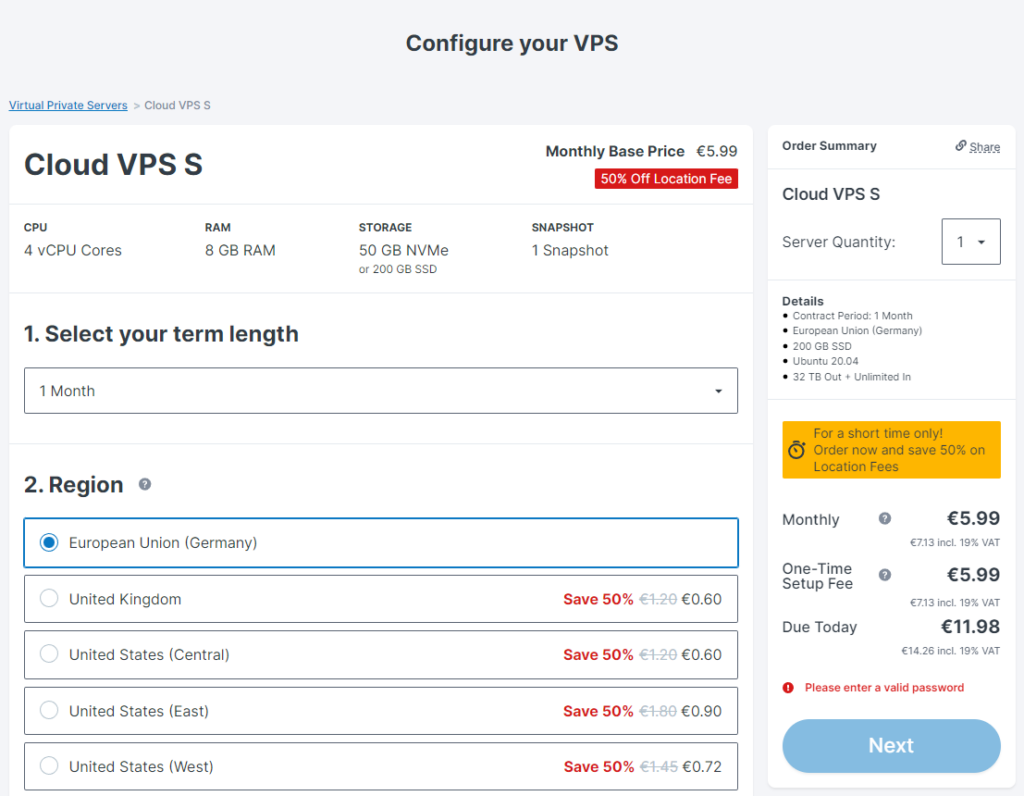This screenshot has width=1024, height=796.
Task: Select United States (West) region
Action: point(49,765)
